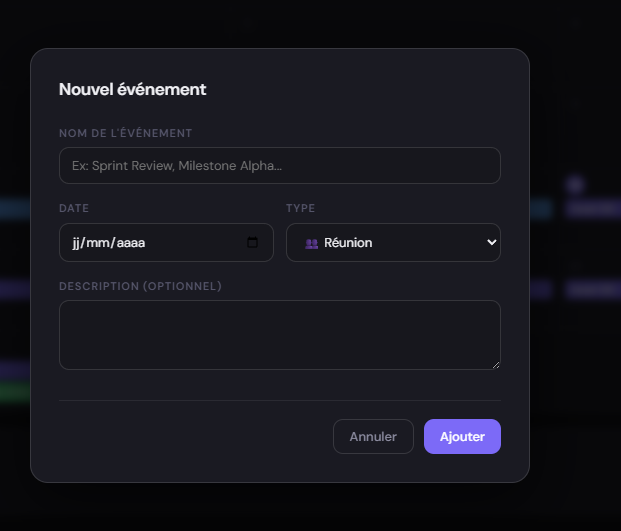Click the TYPE field label

tap(300, 208)
